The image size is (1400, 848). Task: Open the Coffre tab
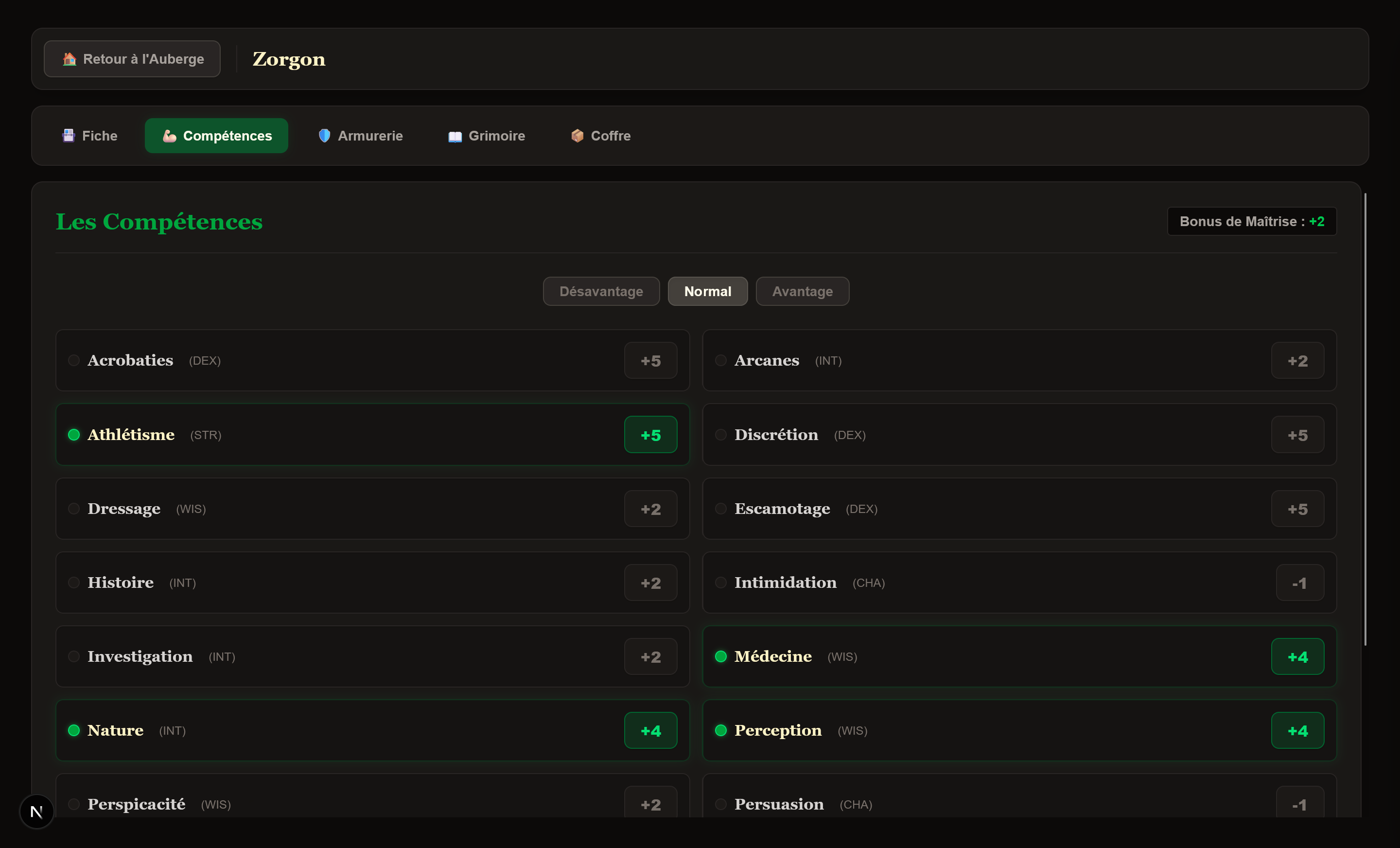pyautogui.click(x=600, y=135)
